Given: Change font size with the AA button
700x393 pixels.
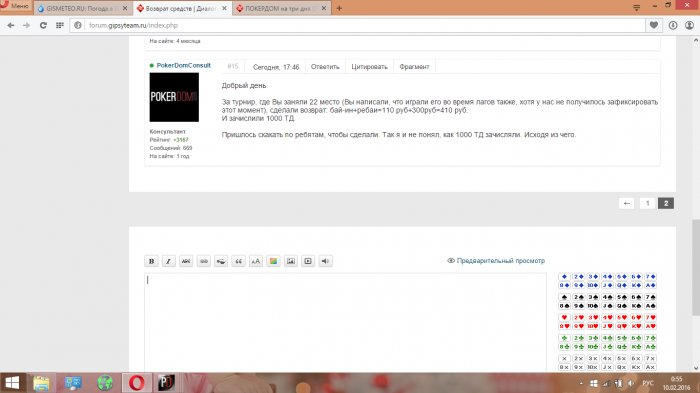Looking at the screenshot, I should click(x=256, y=261).
